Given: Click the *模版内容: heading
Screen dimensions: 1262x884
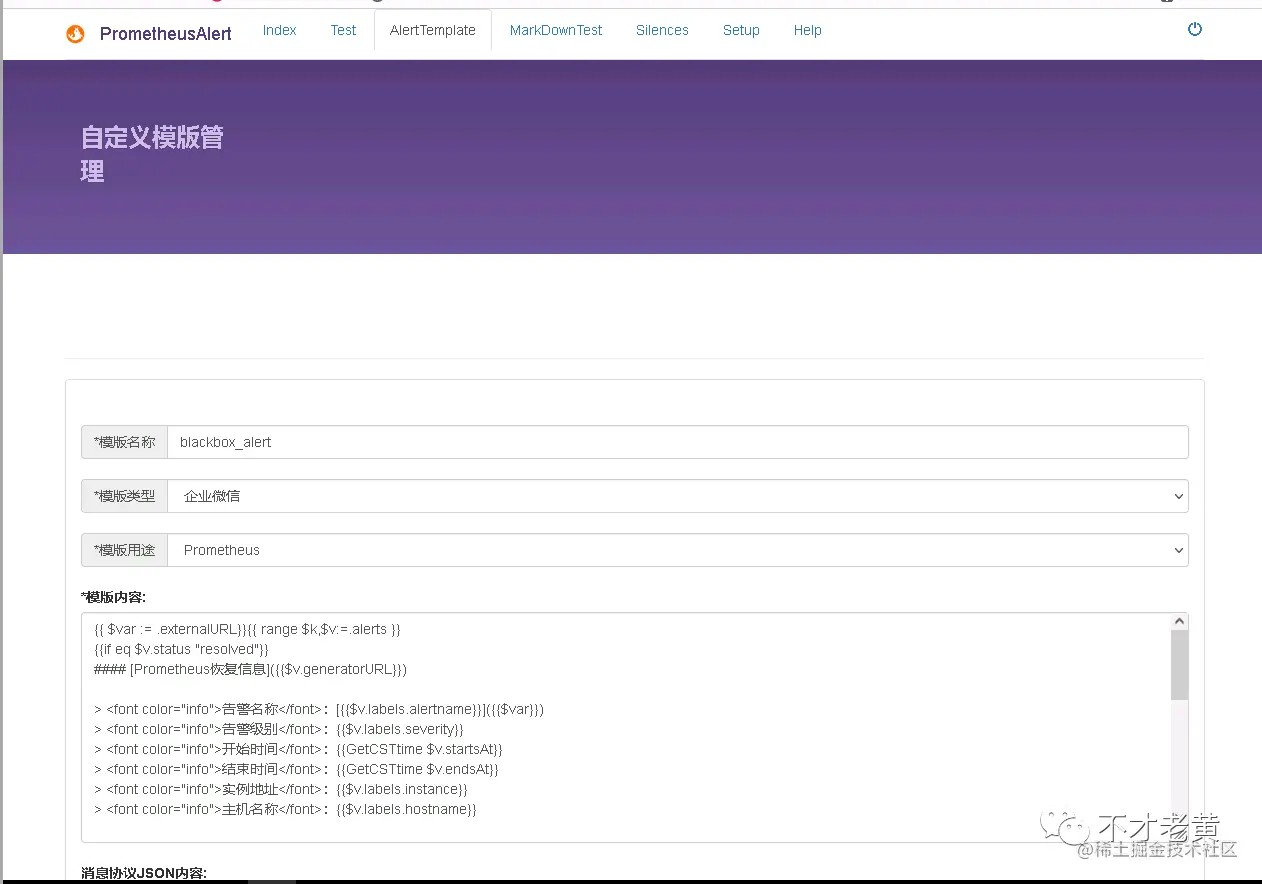Looking at the screenshot, I should pyautogui.click(x=114, y=597).
